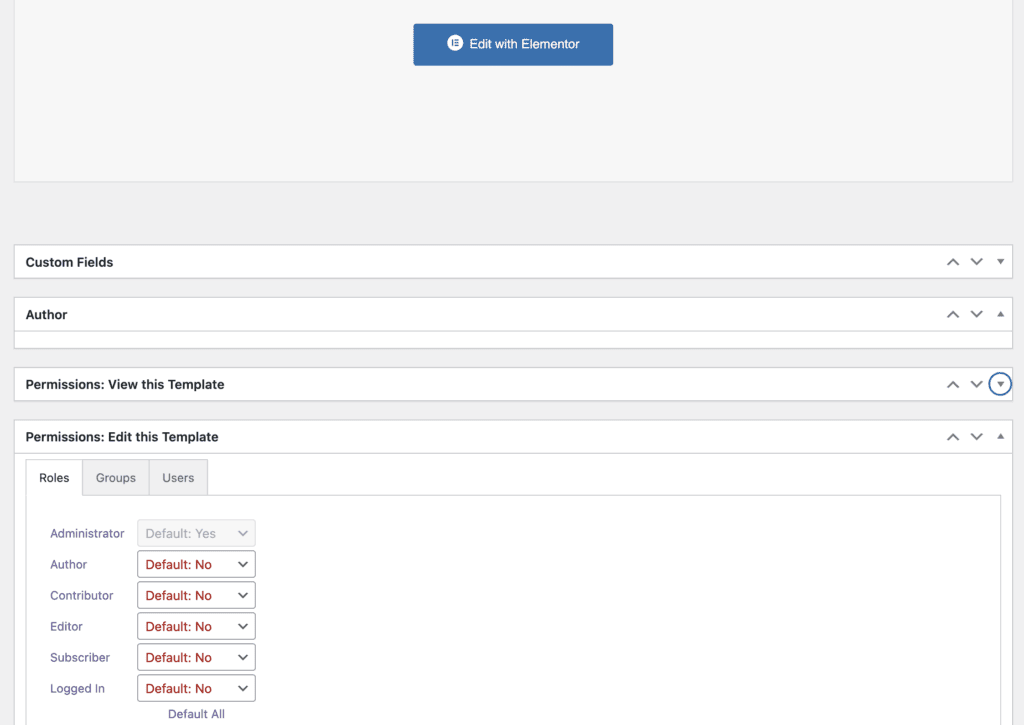Move the Author panel down
The height and width of the screenshot is (725, 1024).
tap(976, 314)
